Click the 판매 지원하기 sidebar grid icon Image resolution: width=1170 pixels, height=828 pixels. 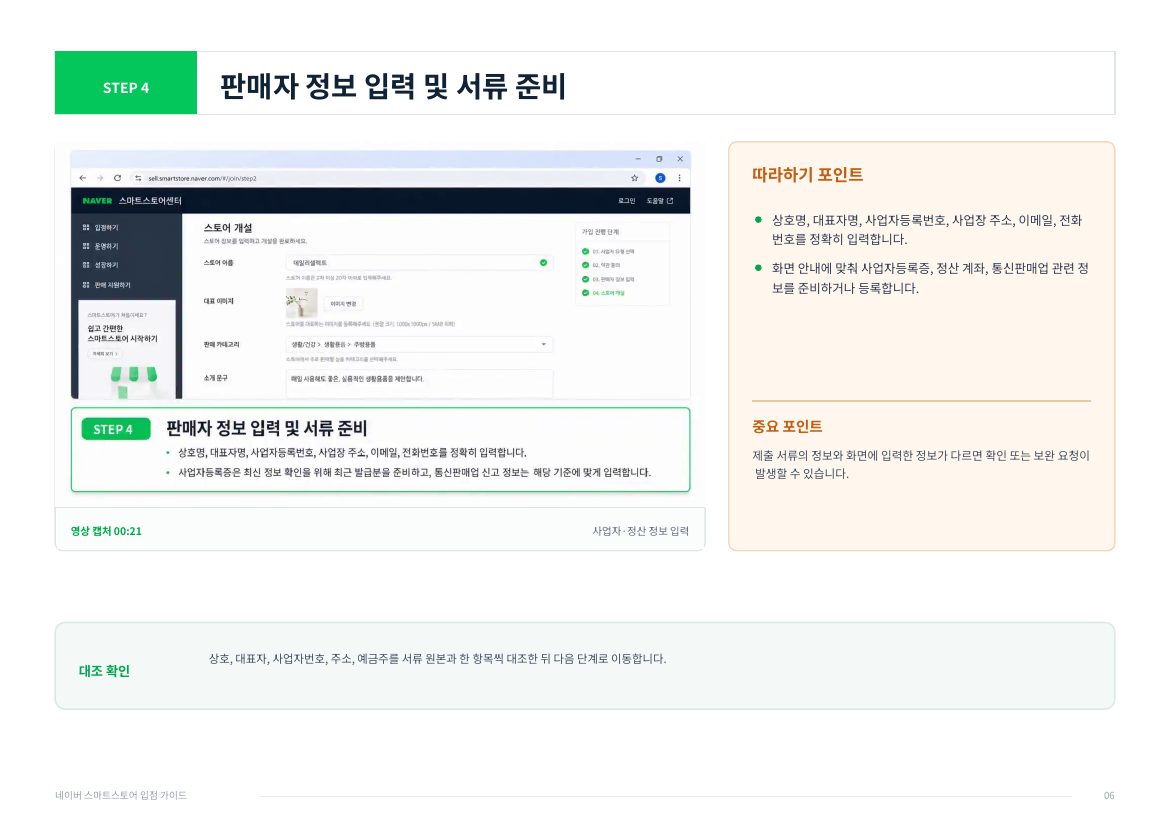coord(86,285)
